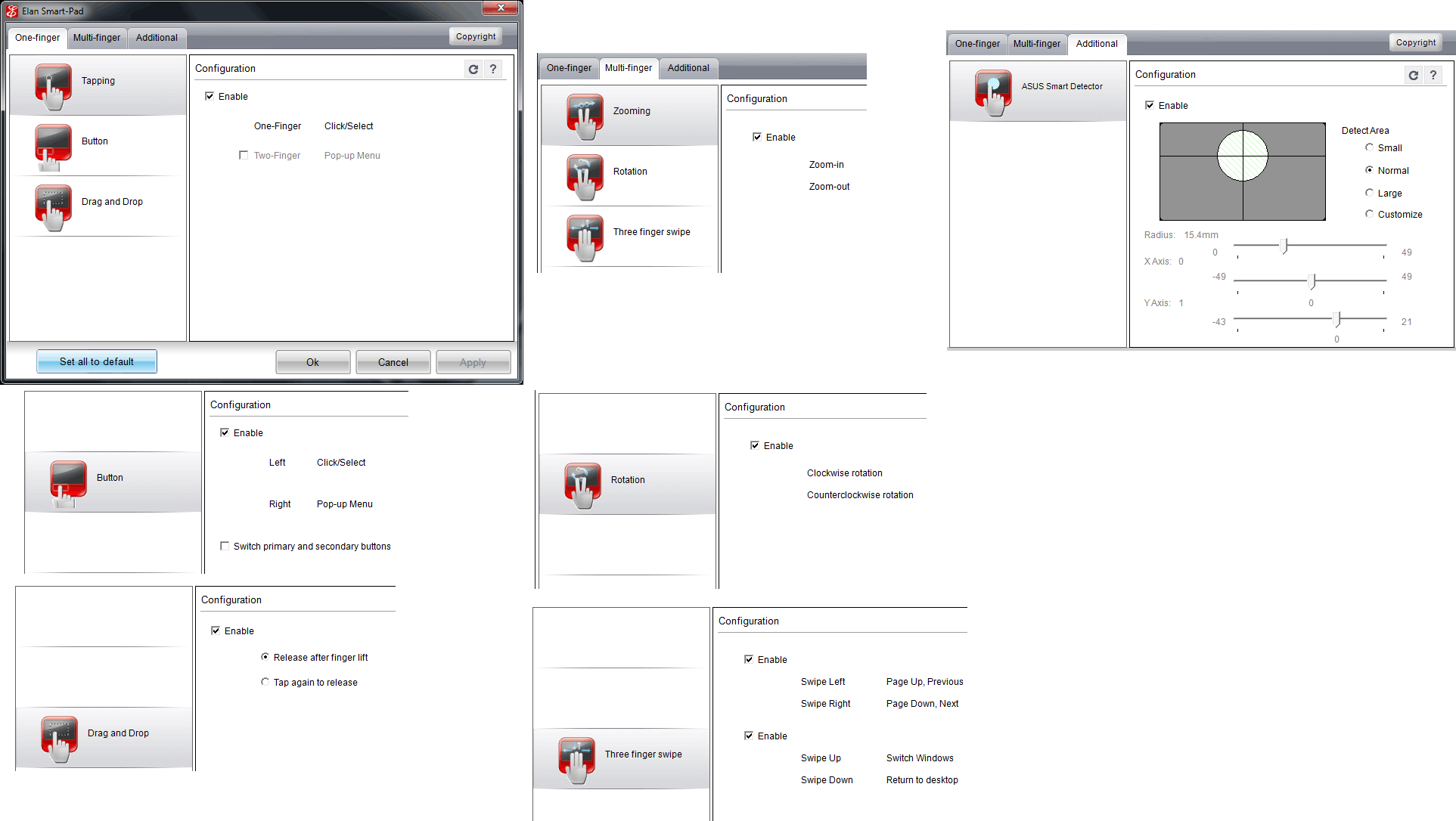Viewport: 1456px width, 821px height.
Task: Click Set all to default button
Action: (97, 361)
